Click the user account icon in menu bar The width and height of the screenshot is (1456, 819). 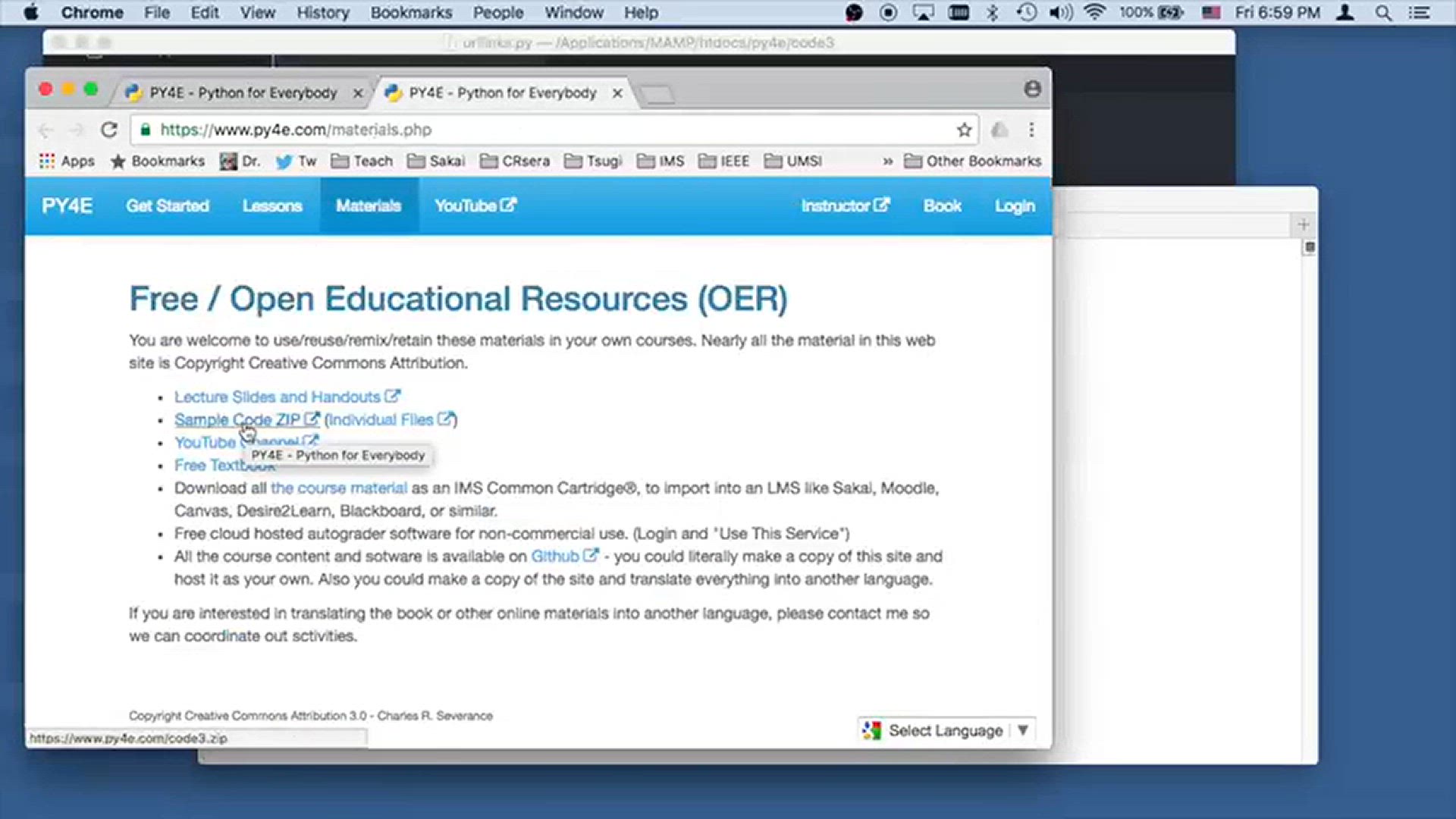coord(1345,13)
